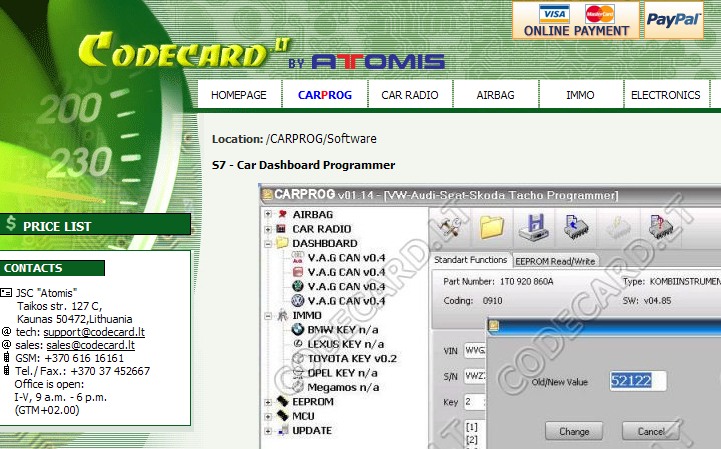The width and height of the screenshot is (721, 449).
Task: Open the CAR RADIO menu item
Action: [x=410, y=95]
